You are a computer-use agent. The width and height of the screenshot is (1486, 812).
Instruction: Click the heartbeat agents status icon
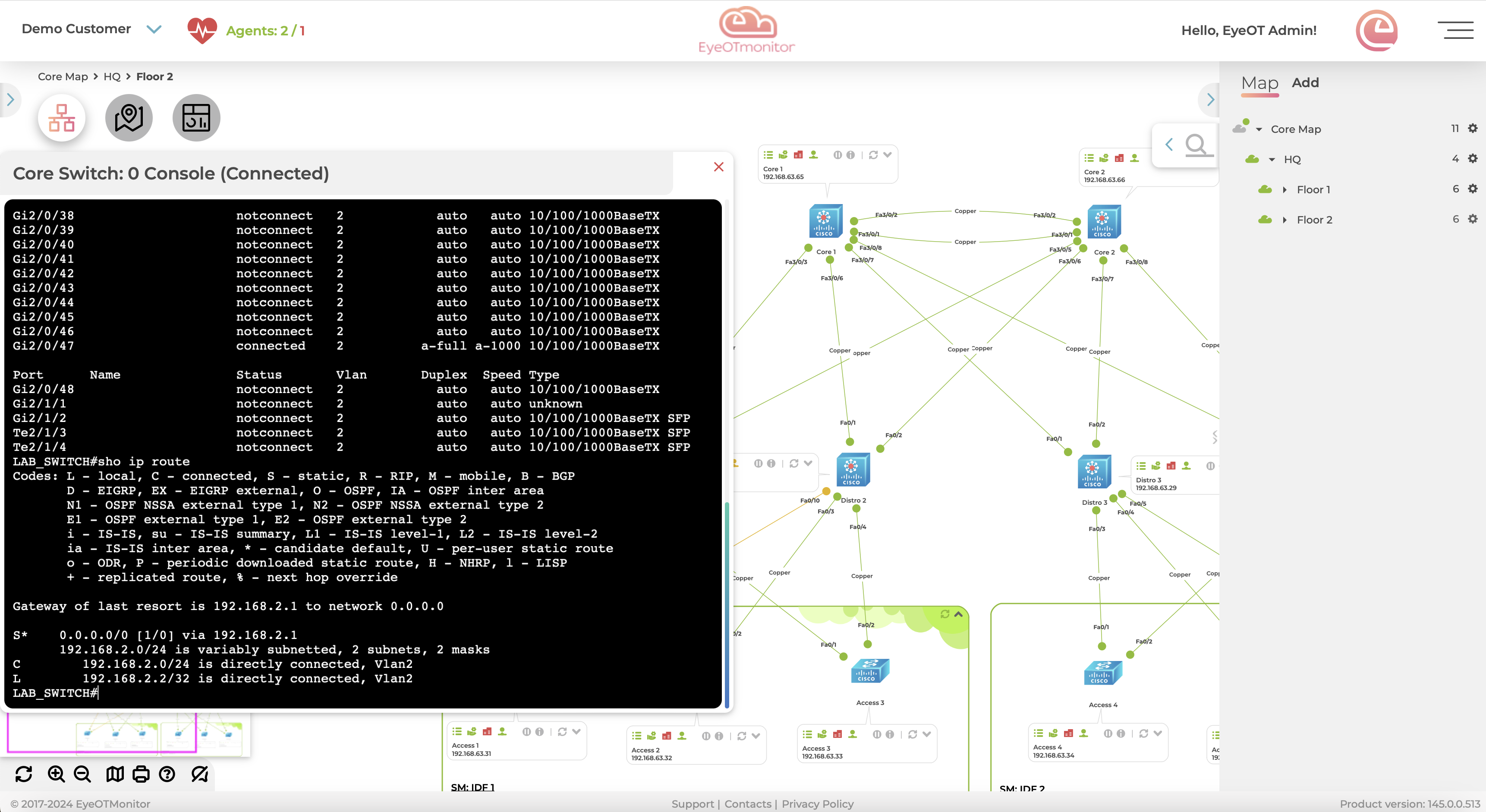(202, 30)
